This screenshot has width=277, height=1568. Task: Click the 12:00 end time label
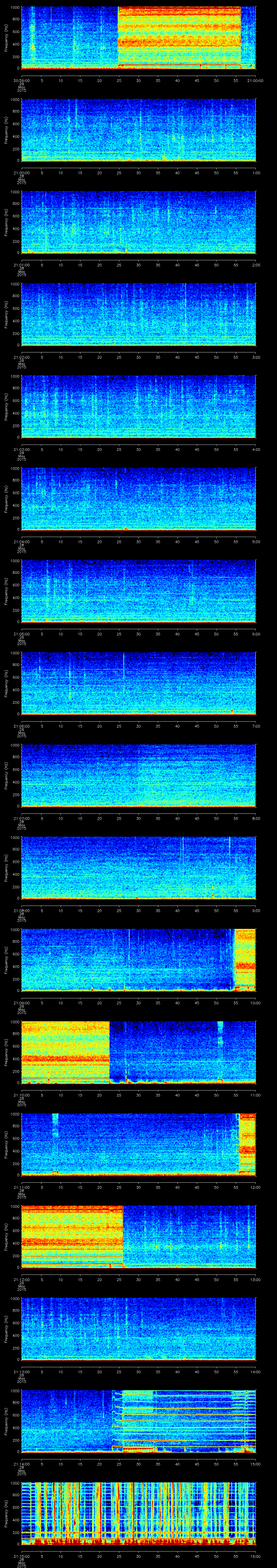pos(256,1187)
